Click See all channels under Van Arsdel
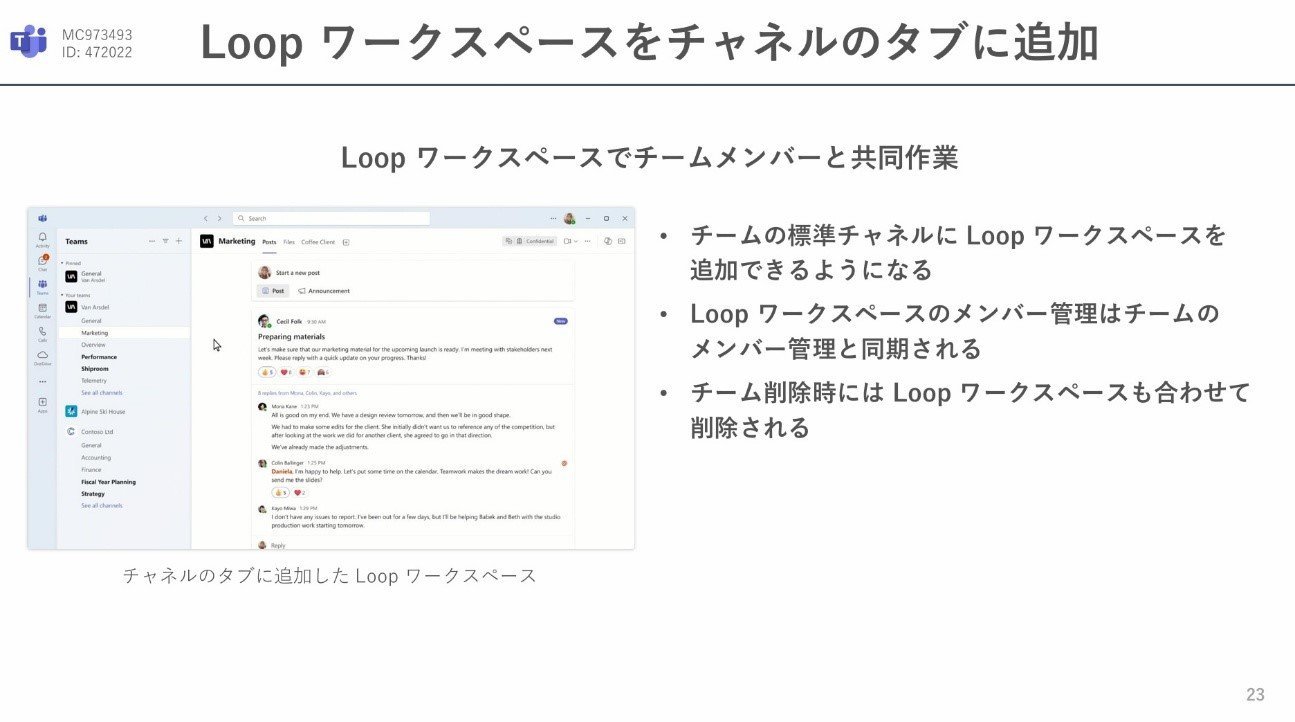 click(102, 393)
